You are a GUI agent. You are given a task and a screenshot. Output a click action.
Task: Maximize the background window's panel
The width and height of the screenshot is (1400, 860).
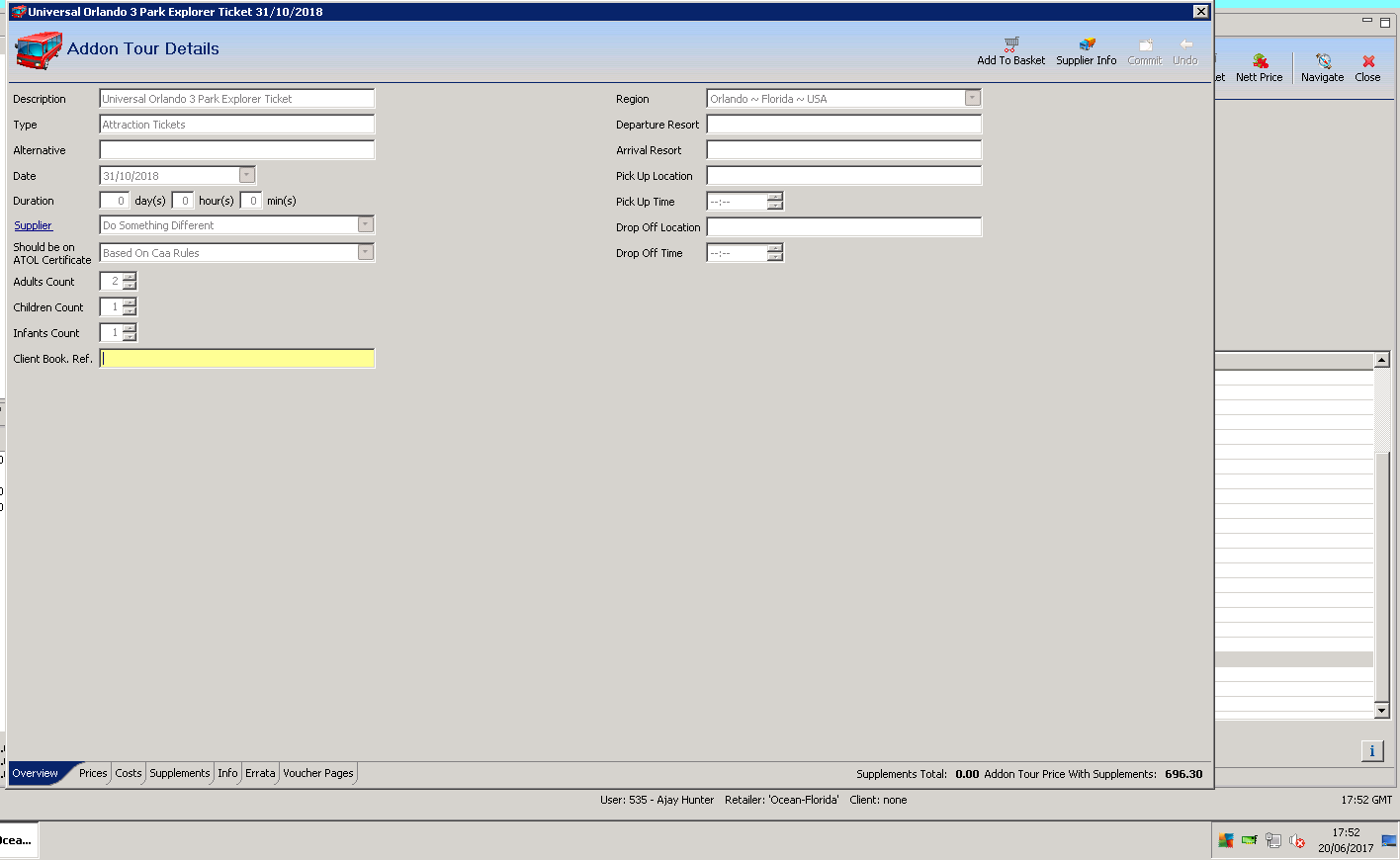(1385, 21)
